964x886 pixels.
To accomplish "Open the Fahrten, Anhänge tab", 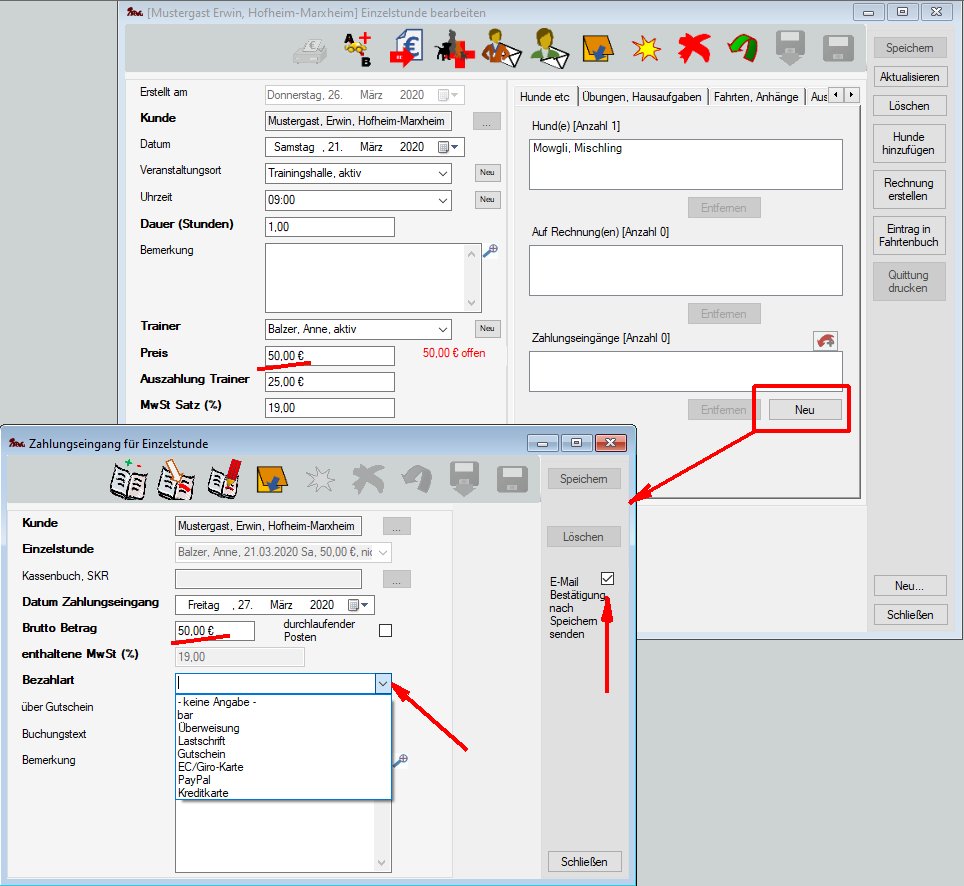I will click(x=755, y=97).
